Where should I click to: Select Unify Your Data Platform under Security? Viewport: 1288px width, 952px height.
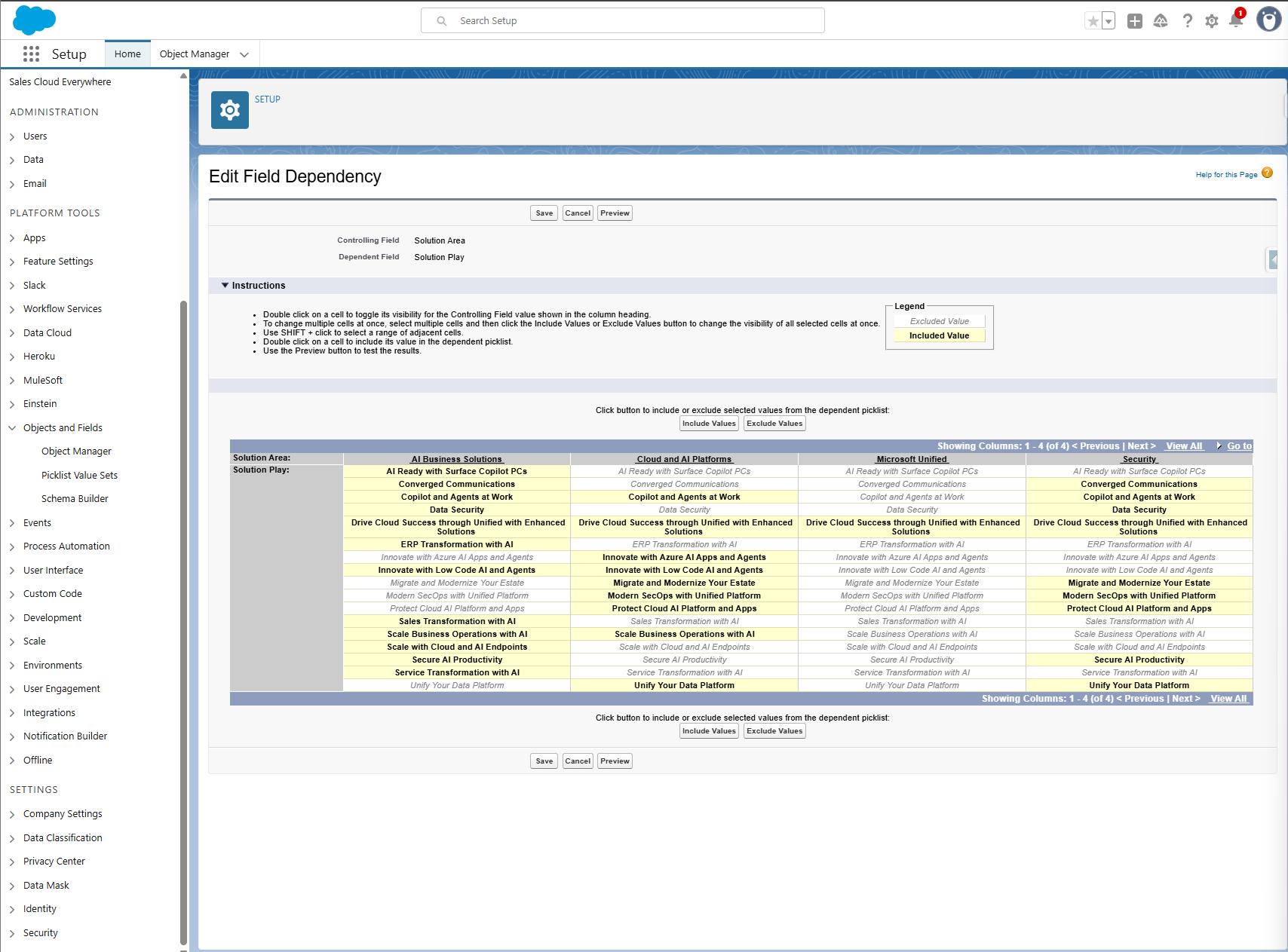click(x=1139, y=686)
